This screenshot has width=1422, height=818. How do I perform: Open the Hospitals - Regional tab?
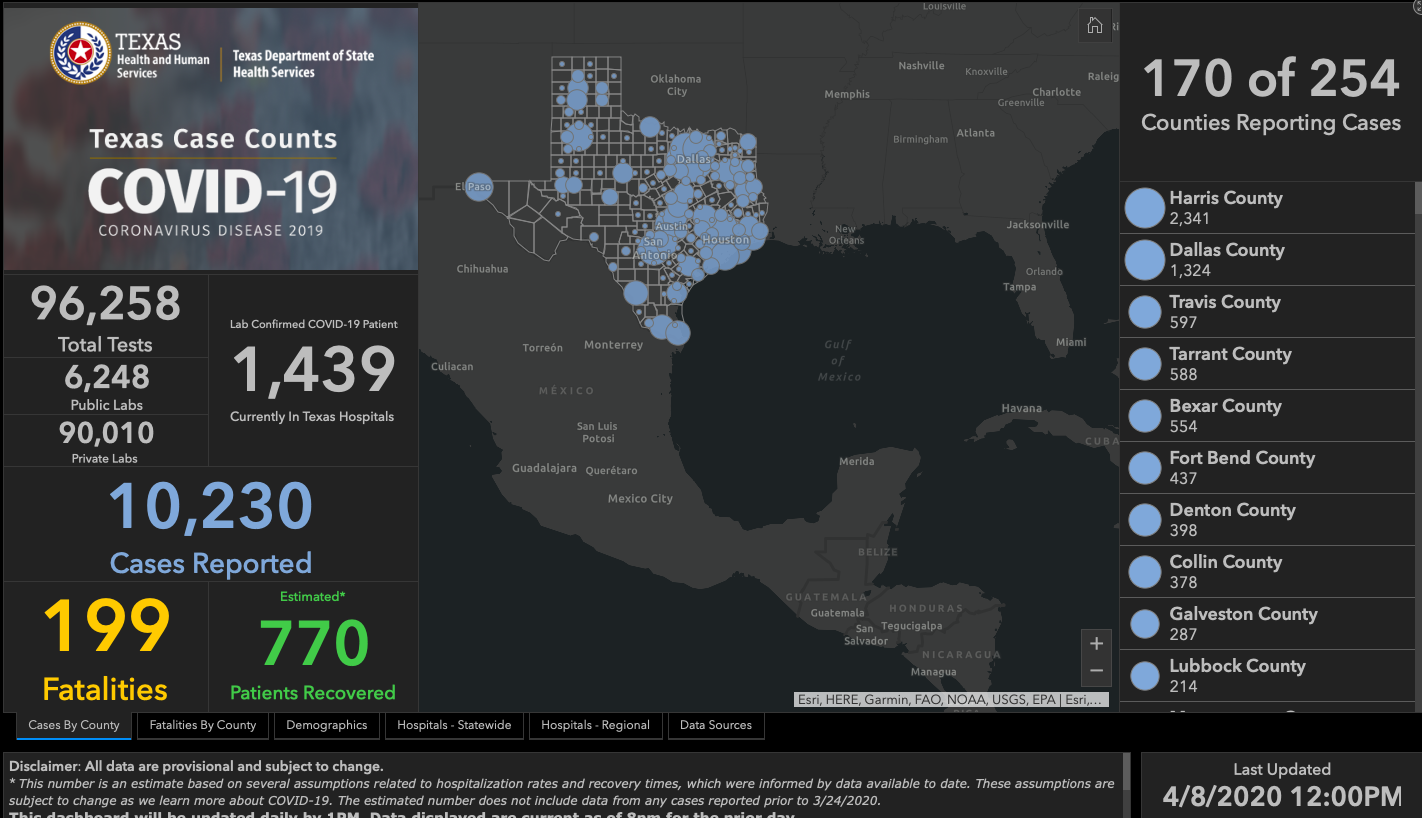tap(595, 725)
